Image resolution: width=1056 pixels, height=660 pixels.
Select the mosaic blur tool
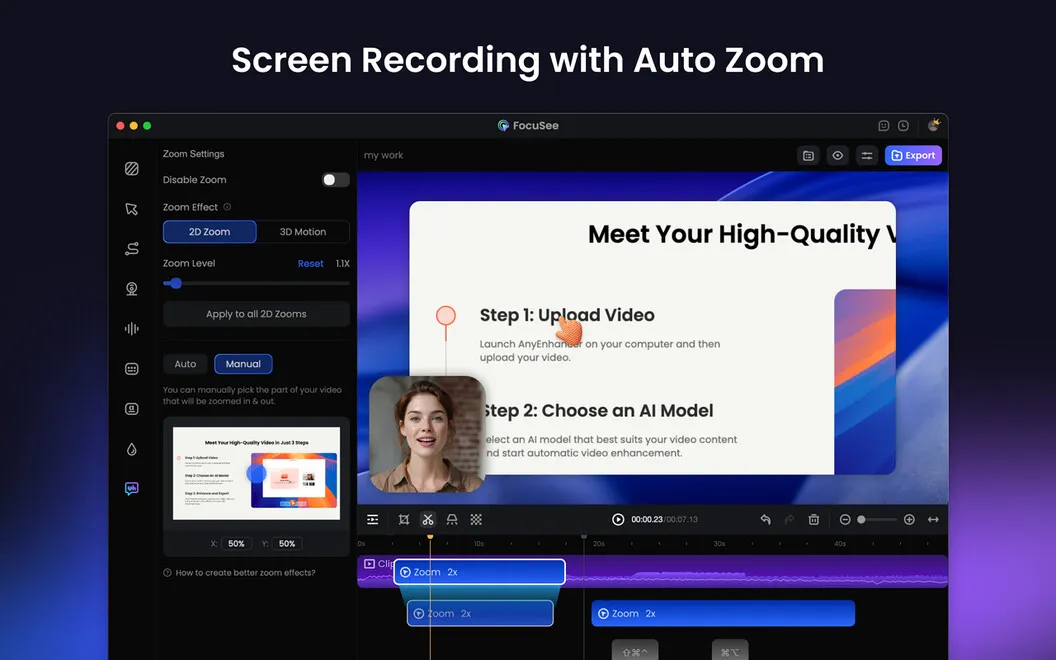[476, 519]
